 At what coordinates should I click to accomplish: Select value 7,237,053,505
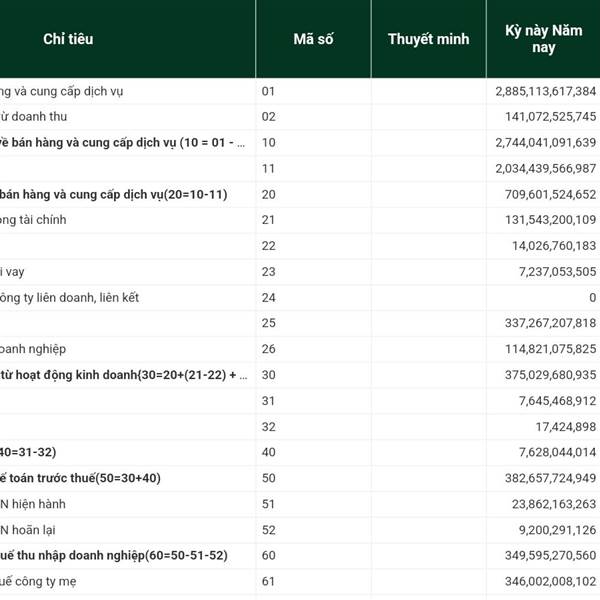558,272
